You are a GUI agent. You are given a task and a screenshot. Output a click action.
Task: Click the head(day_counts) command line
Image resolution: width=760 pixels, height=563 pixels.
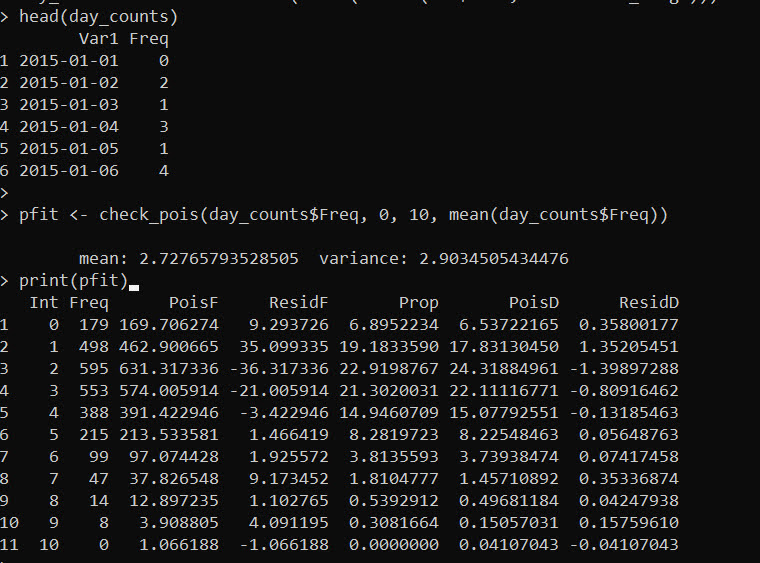click(x=98, y=17)
